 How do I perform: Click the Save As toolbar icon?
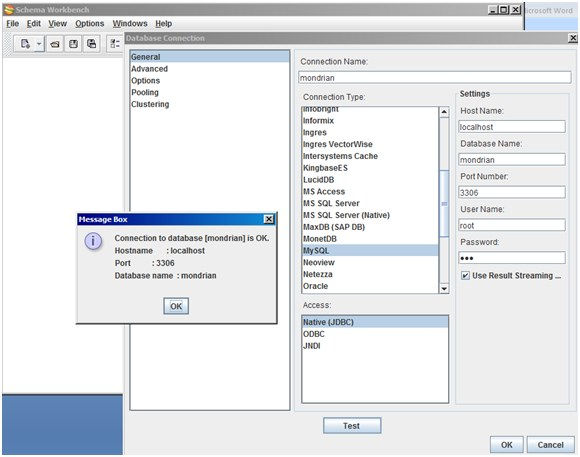(x=91, y=44)
